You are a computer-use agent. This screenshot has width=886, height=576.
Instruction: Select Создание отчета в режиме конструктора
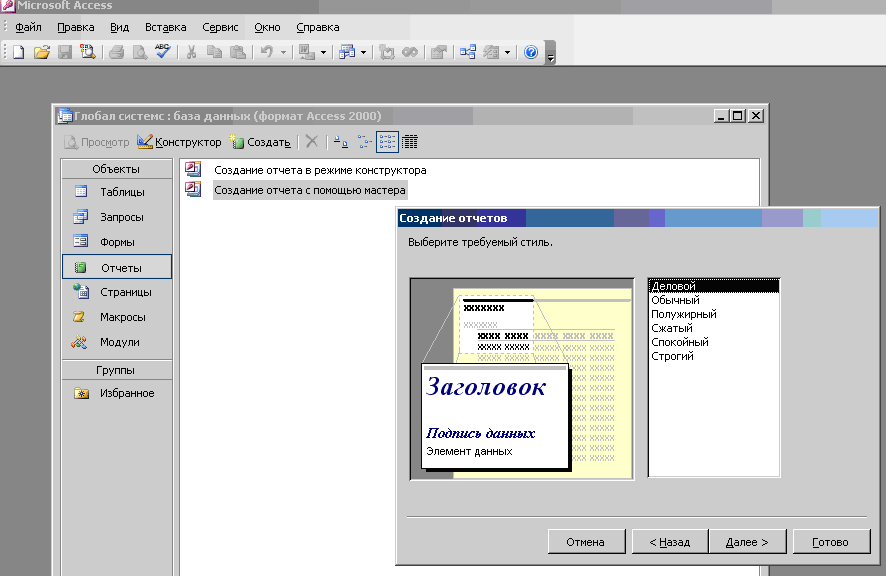[x=307, y=170]
